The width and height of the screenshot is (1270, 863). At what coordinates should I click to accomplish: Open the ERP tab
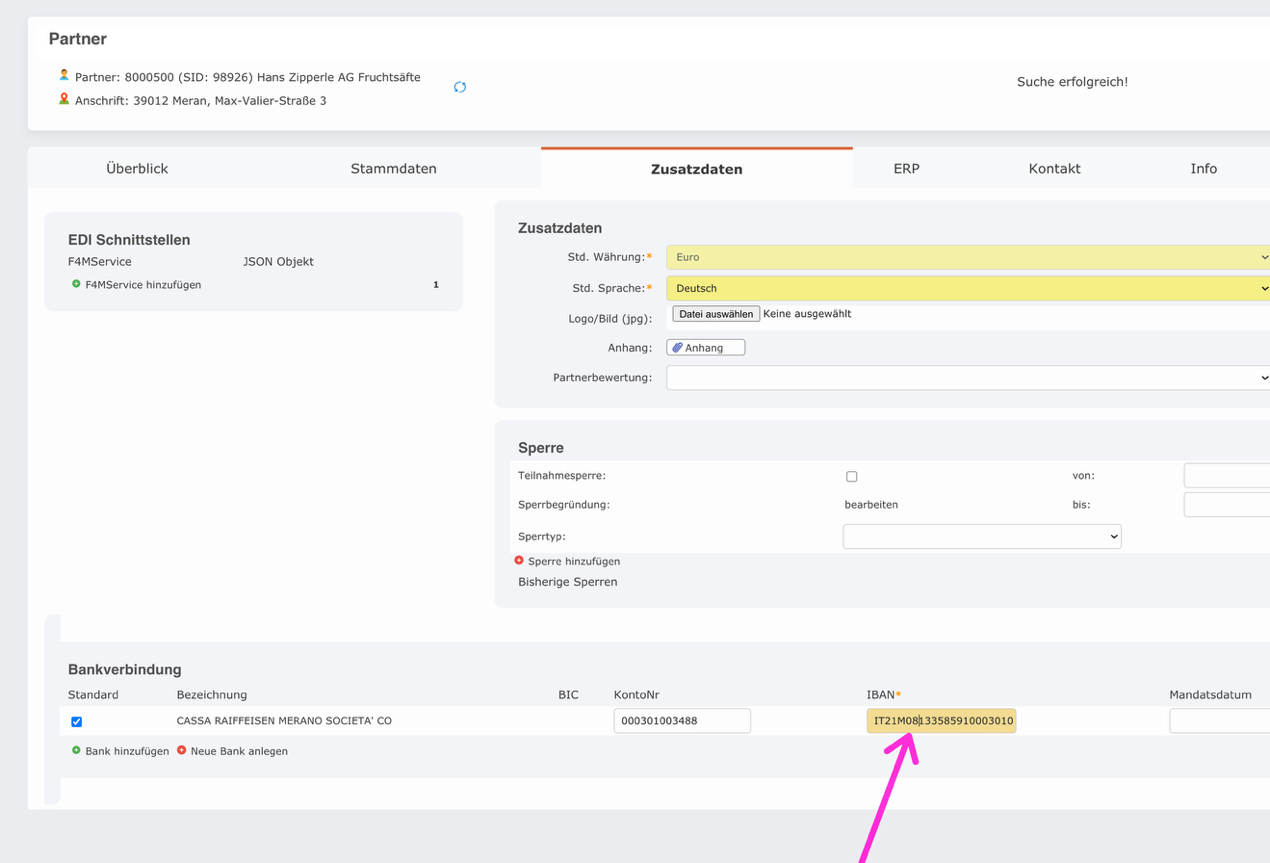pyautogui.click(x=906, y=169)
